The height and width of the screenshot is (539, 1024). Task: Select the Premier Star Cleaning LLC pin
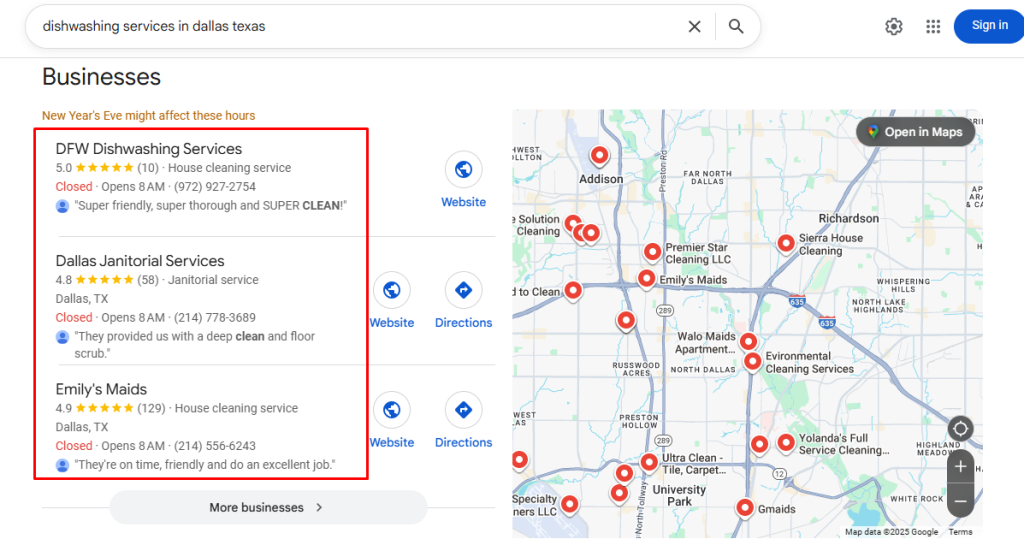[652, 252]
